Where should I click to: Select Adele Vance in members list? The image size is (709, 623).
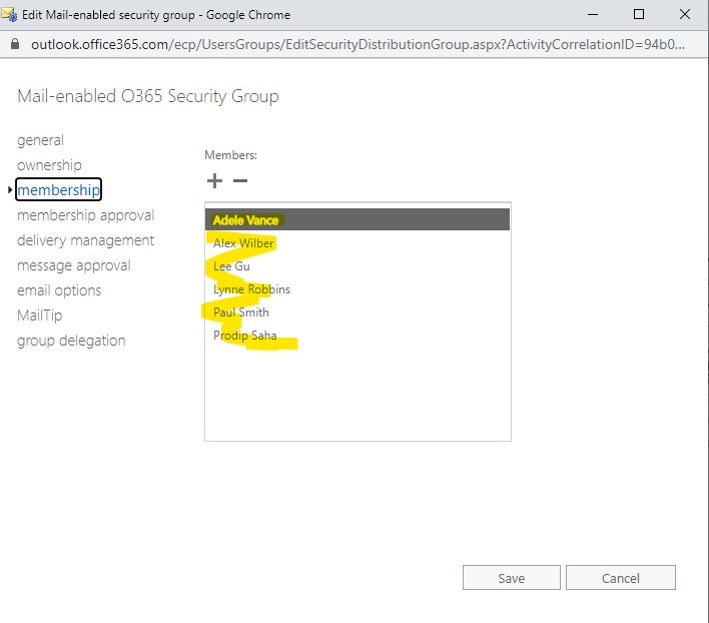click(x=357, y=220)
